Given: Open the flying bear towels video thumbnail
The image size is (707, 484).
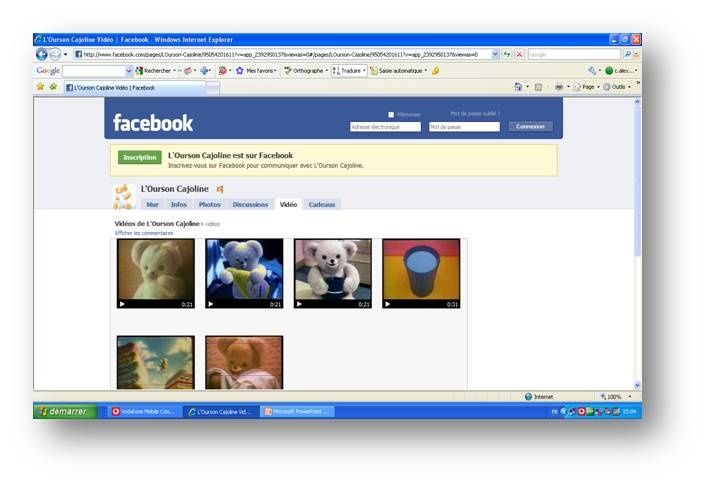Looking at the screenshot, I should click(x=156, y=362).
